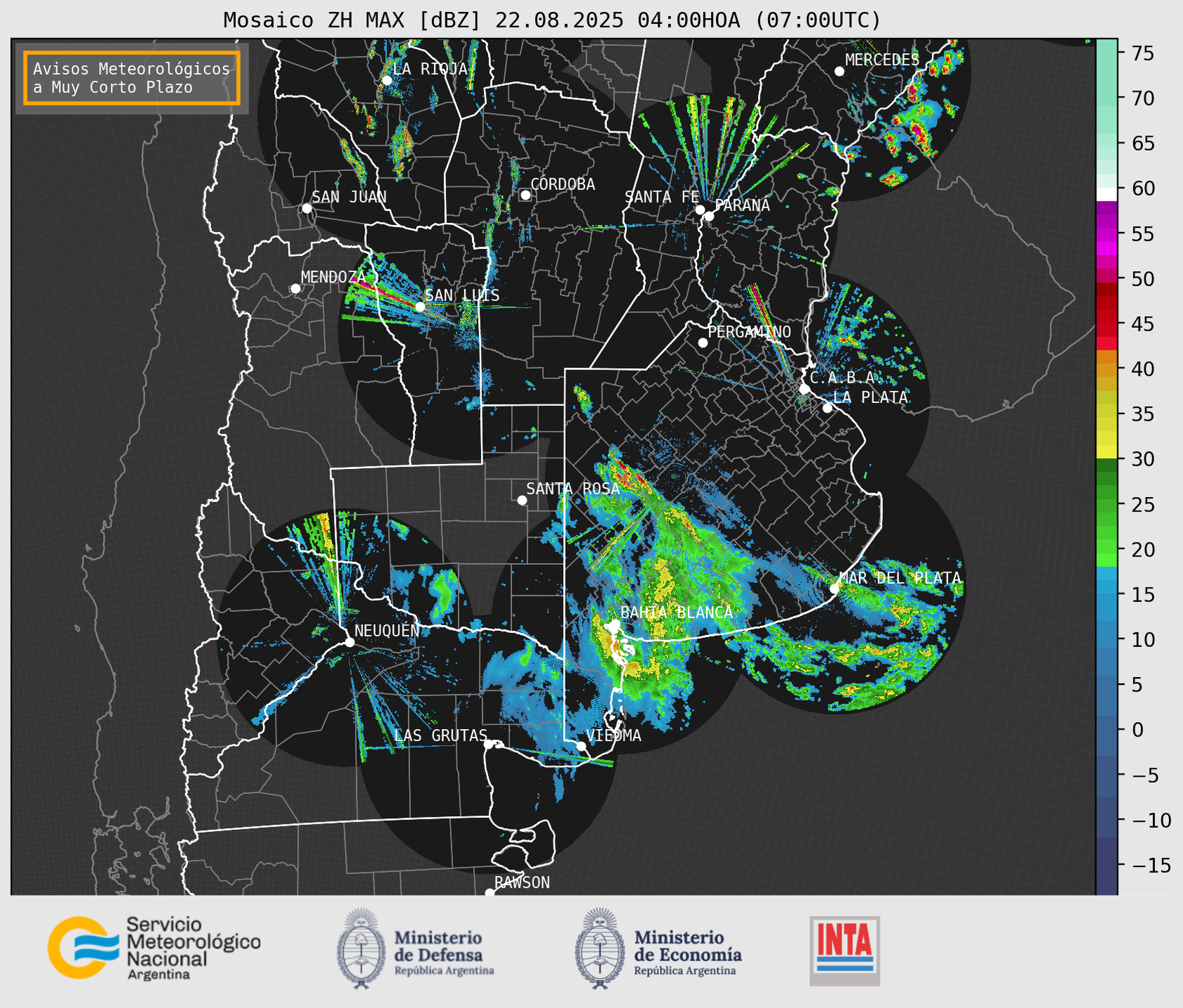Click the Ministerio de Defensa emblem
This screenshot has height=1008, width=1183.
(x=361, y=948)
